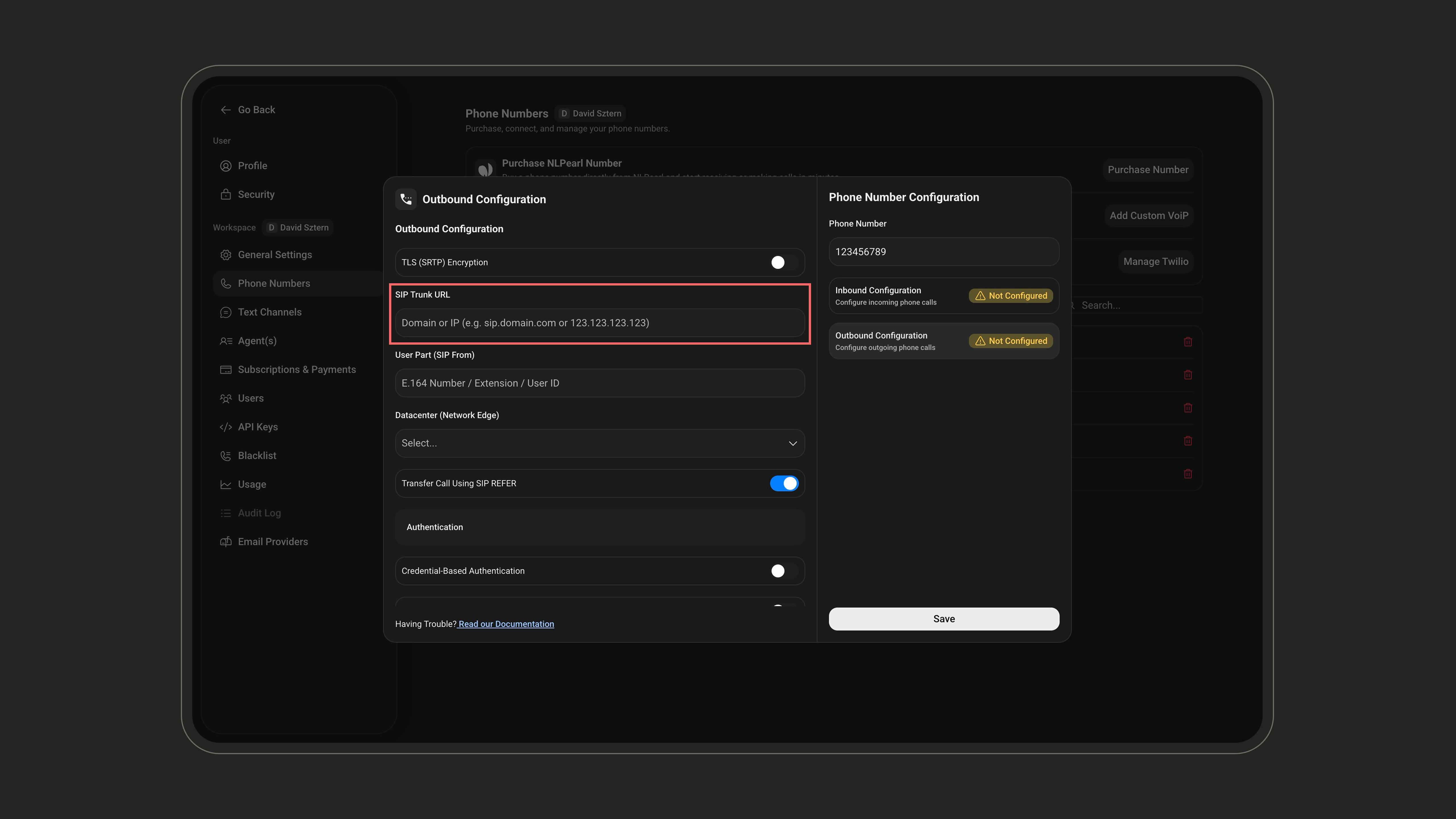Click the Manage Twilio button
The image size is (1456, 819).
click(1155, 262)
